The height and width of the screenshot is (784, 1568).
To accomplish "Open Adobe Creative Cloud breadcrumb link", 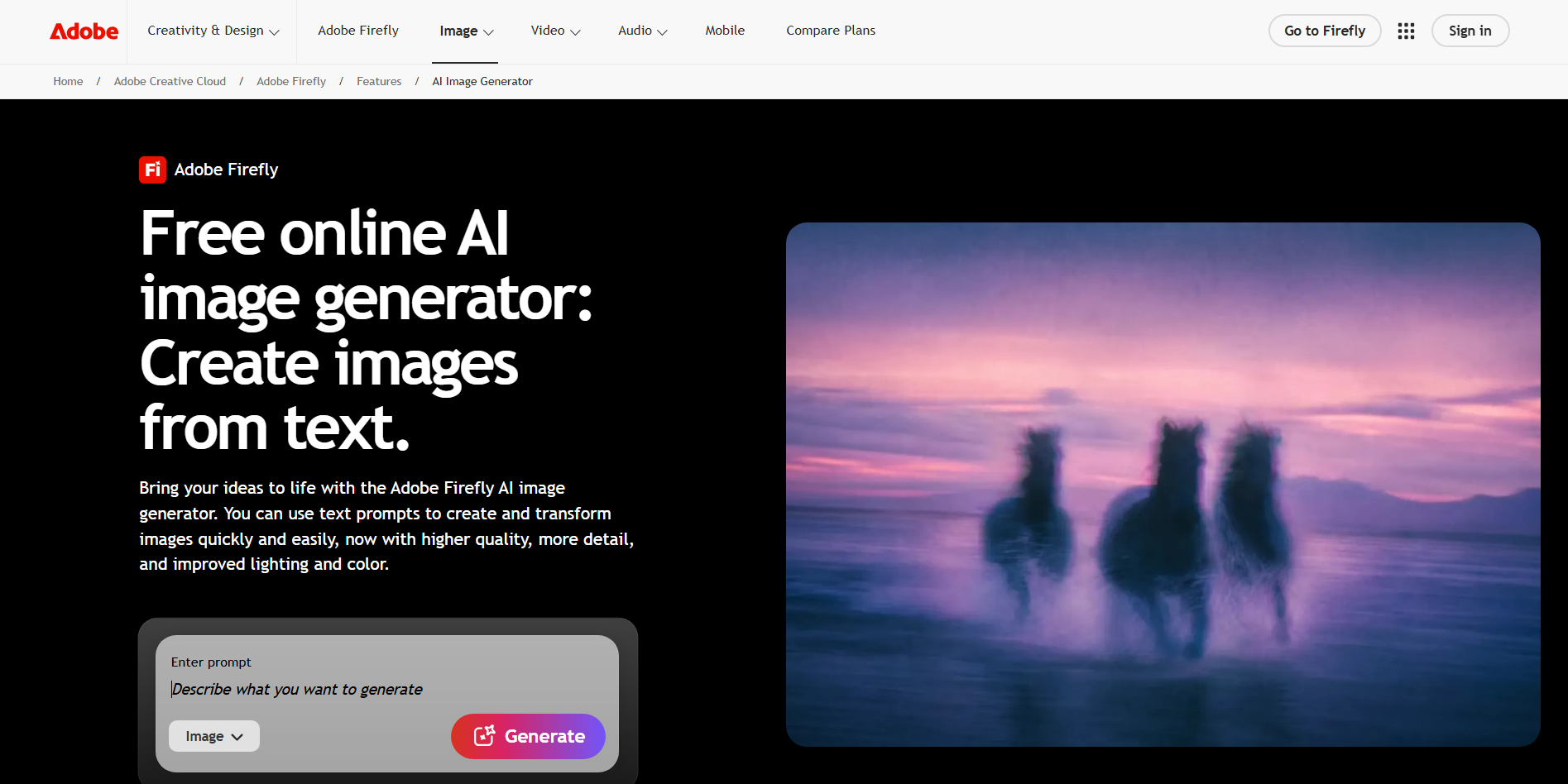I will (170, 81).
